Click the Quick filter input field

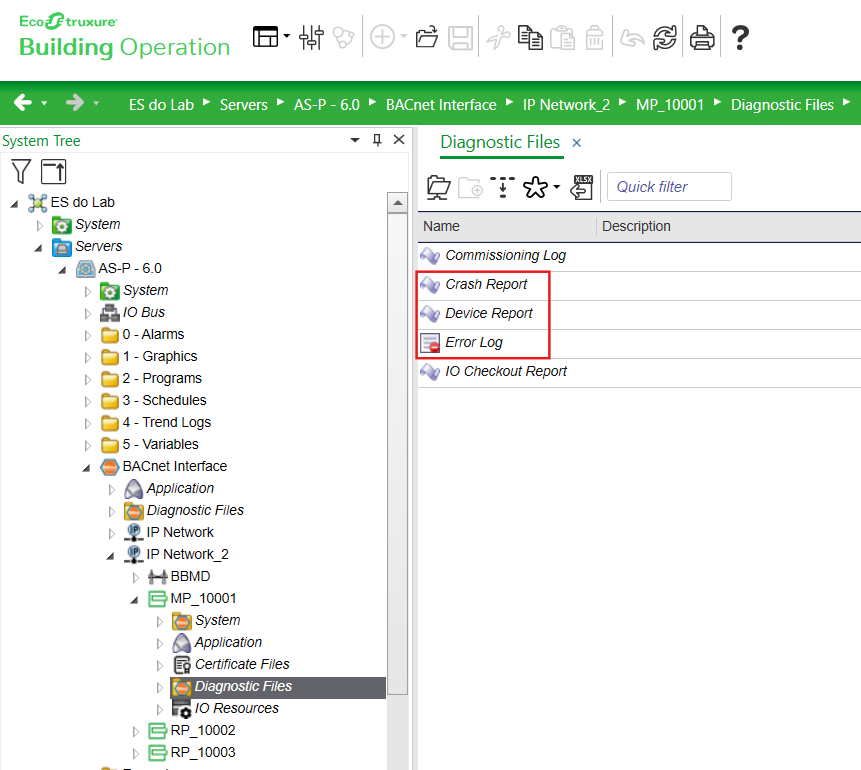pos(669,187)
